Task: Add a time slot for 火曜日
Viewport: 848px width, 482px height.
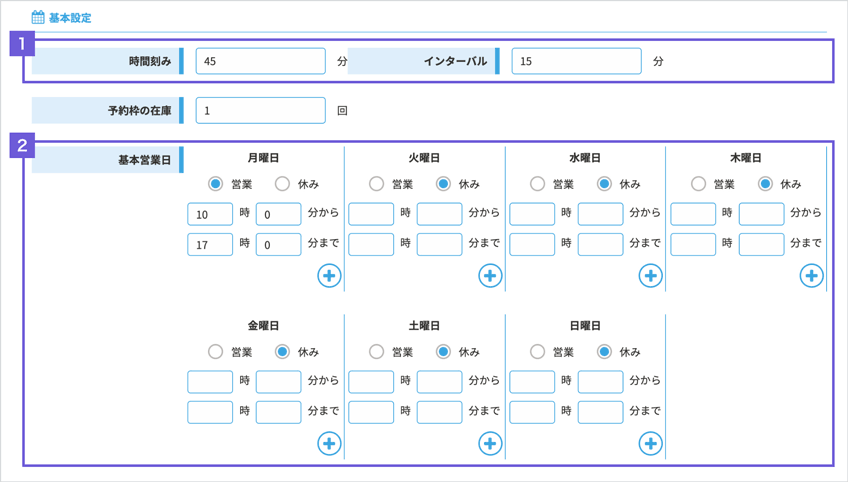Action: pyautogui.click(x=490, y=276)
